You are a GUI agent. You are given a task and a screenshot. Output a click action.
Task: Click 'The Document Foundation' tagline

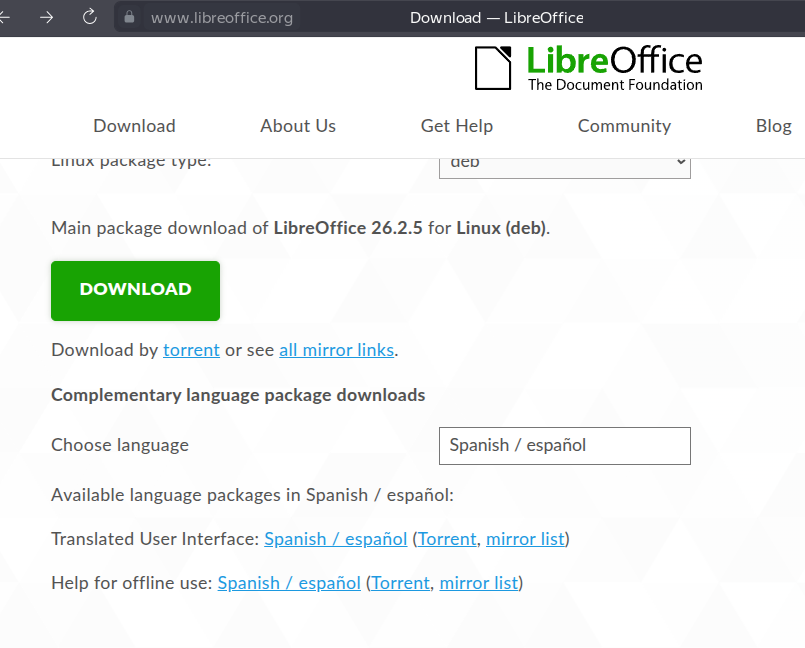(x=615, y=84)
